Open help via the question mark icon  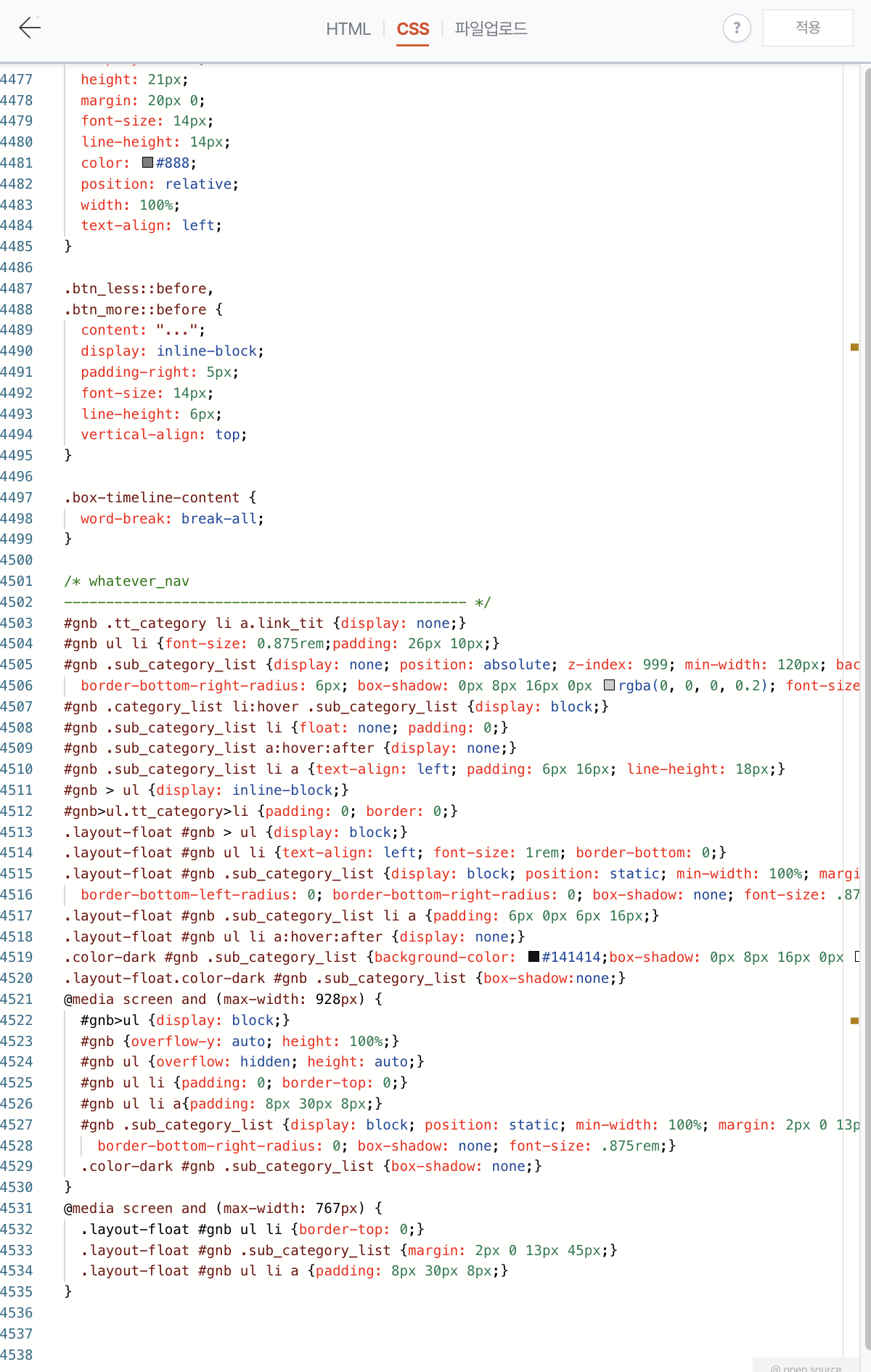tap(737, 28)
